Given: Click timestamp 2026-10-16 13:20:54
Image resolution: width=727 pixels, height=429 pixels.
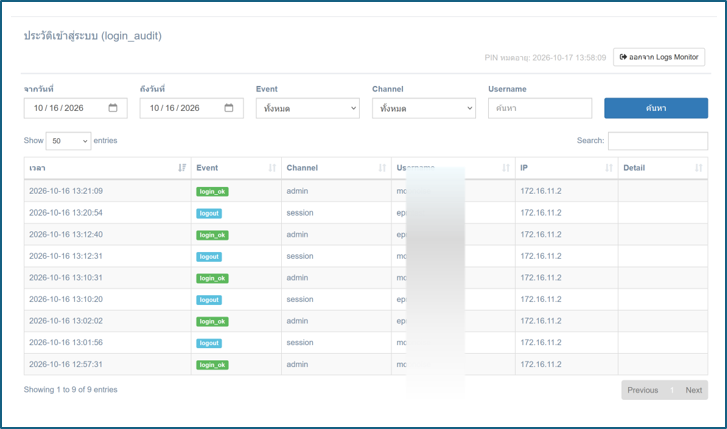Looking at the screenshot, I should pyautogui.click(x=66, y=213).
